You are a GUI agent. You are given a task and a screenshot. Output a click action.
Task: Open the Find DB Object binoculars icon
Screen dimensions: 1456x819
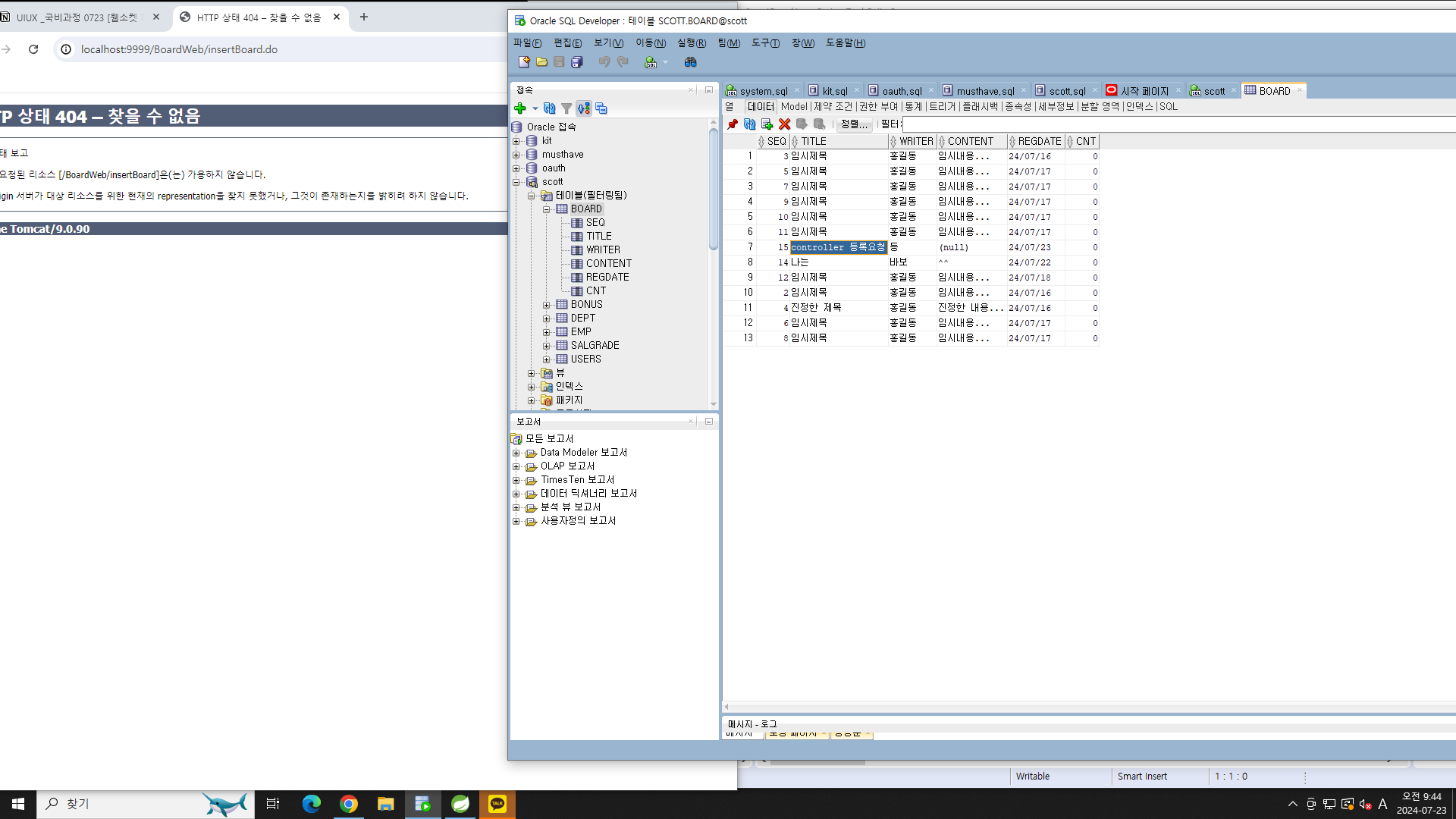pos(690,62)
